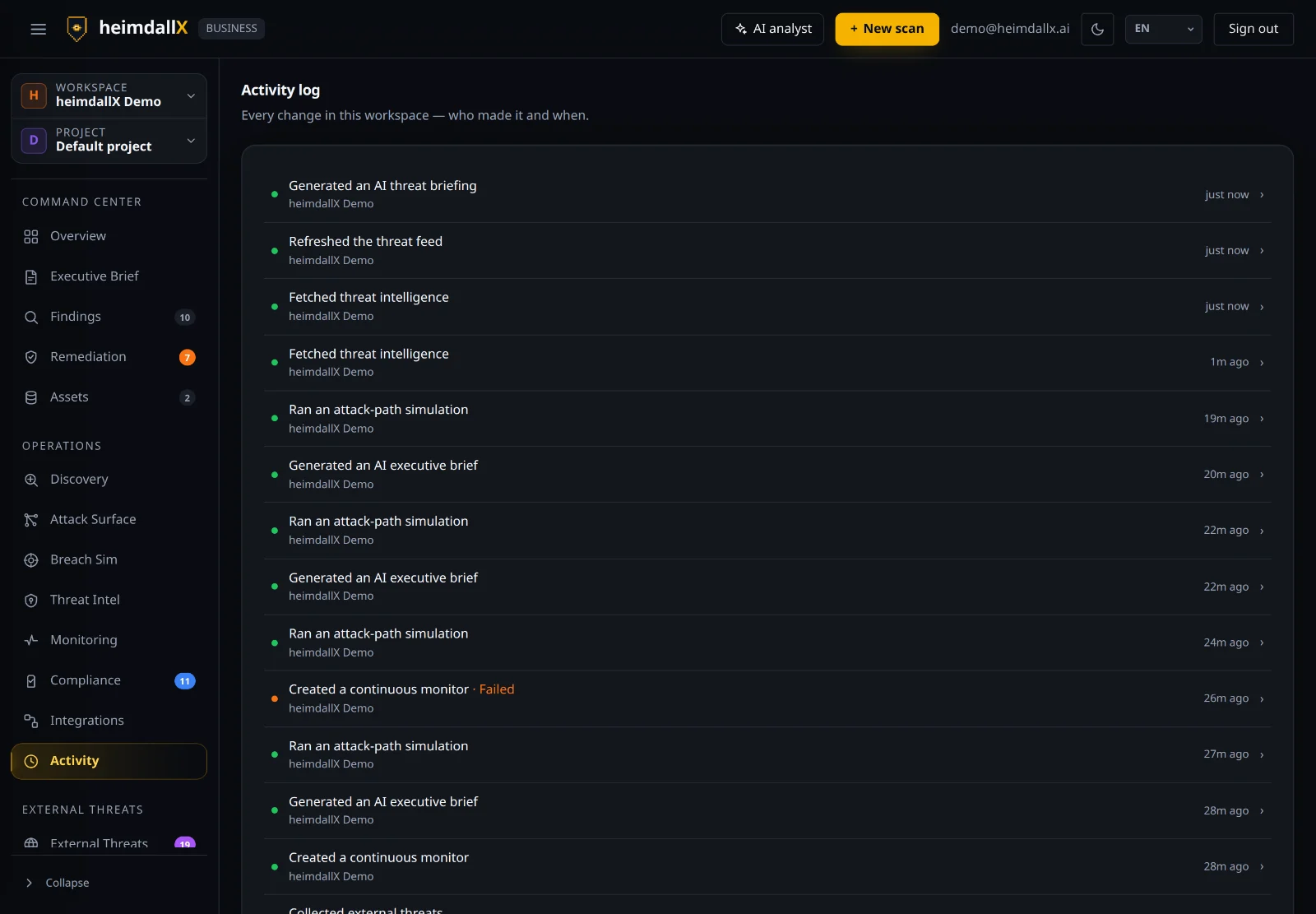
Task: Click the Remediation badge showing 7
Action: 188,357
